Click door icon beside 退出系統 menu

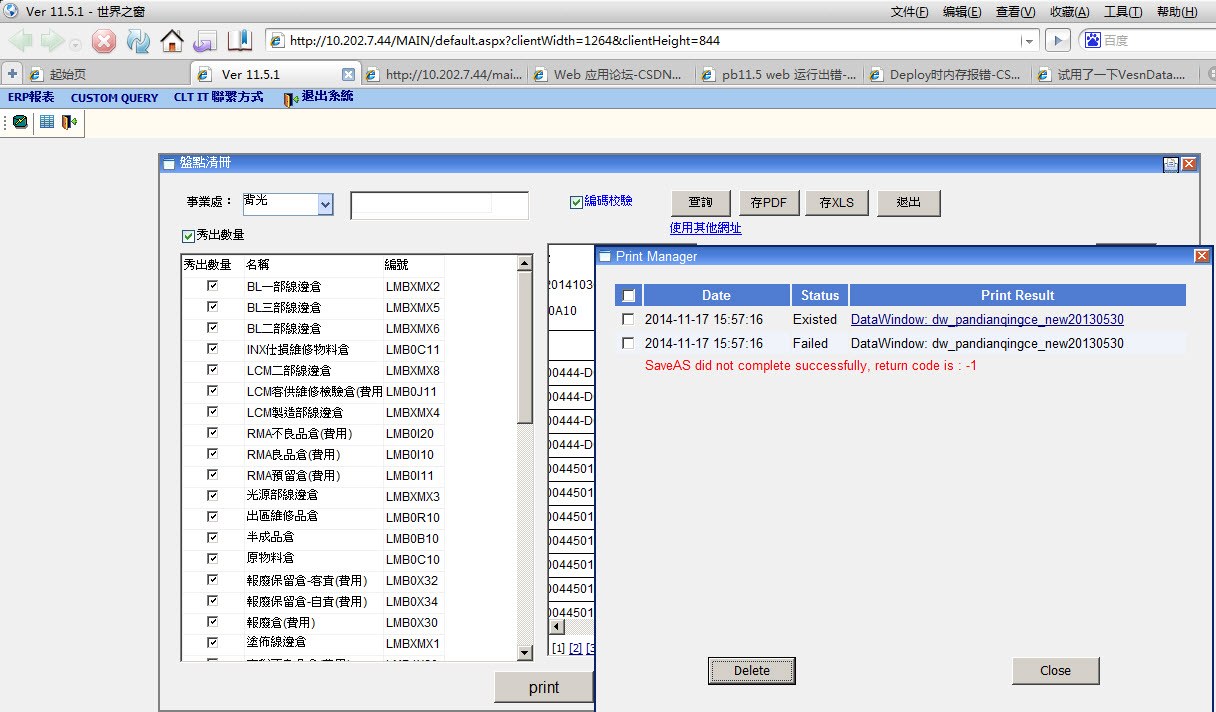click(291, 99)
